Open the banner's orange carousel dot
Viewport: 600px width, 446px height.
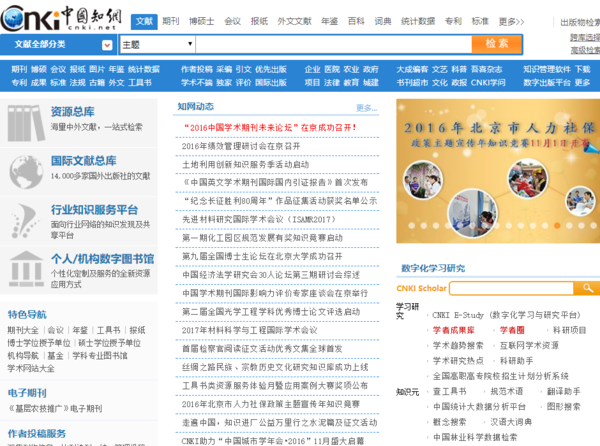click(x=557, y=226)
